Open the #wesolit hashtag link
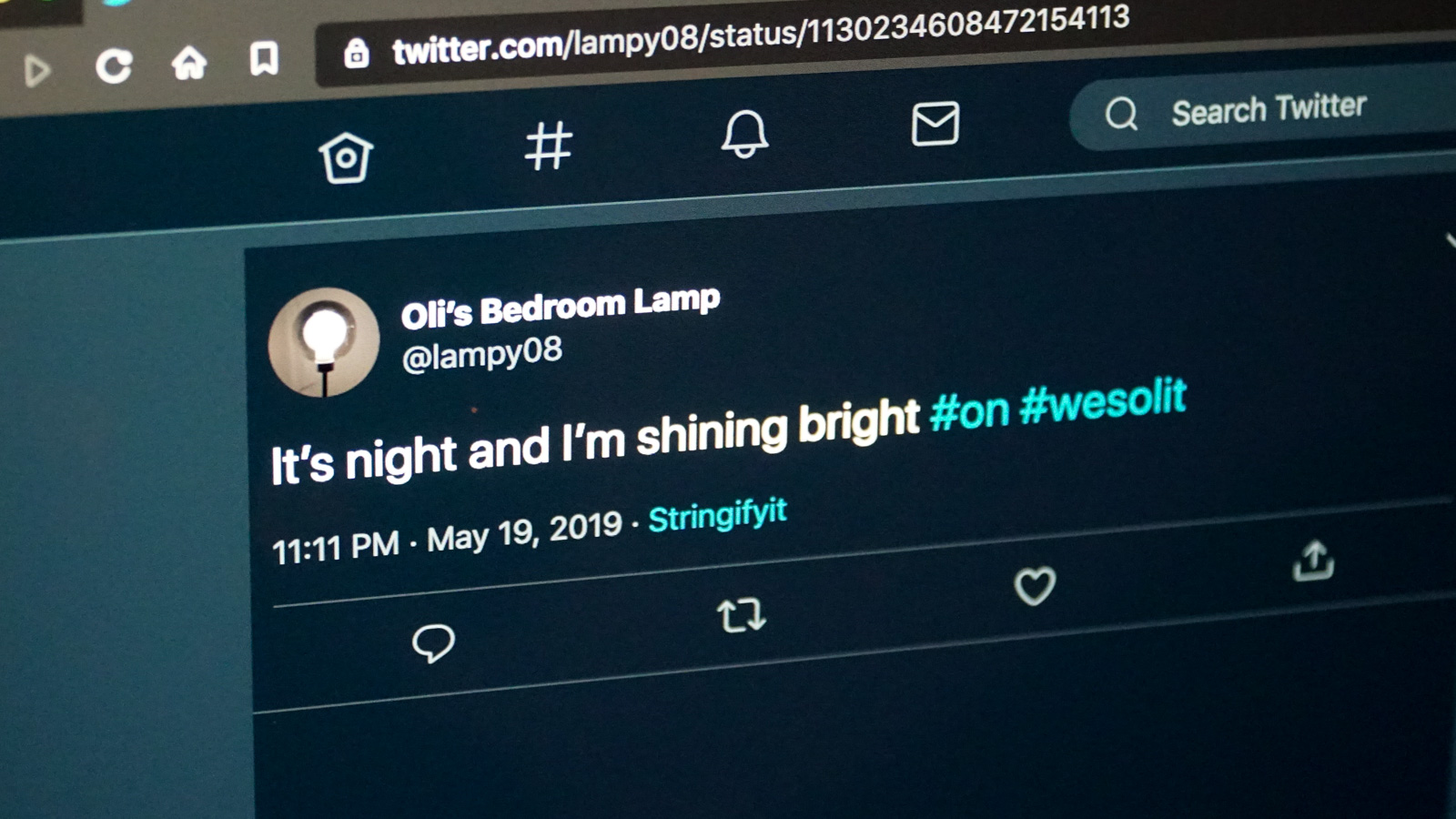 click(x=1104, y=400)
